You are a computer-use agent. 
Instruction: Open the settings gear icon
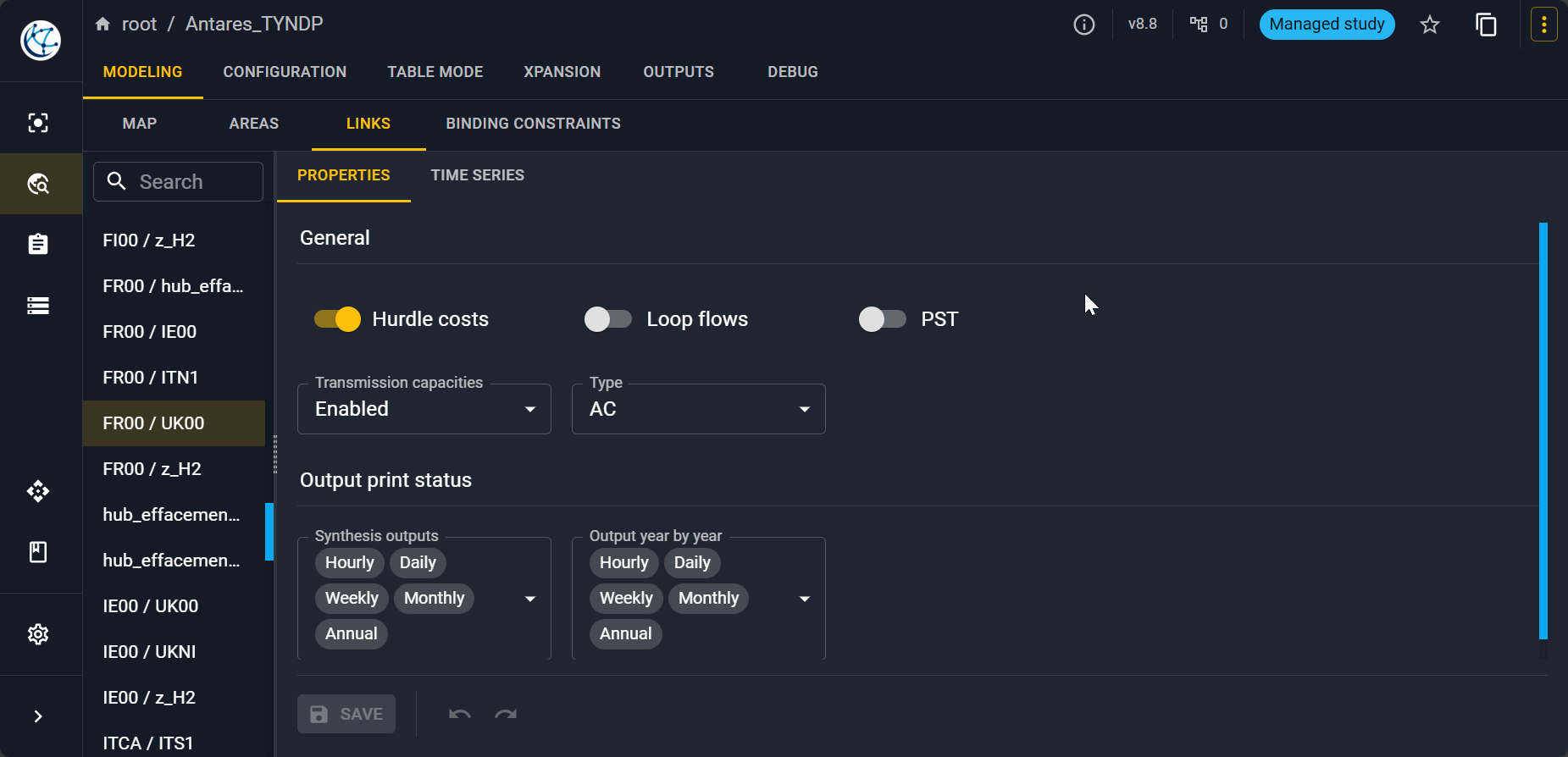pyautogui.click(x=38, y=634)
